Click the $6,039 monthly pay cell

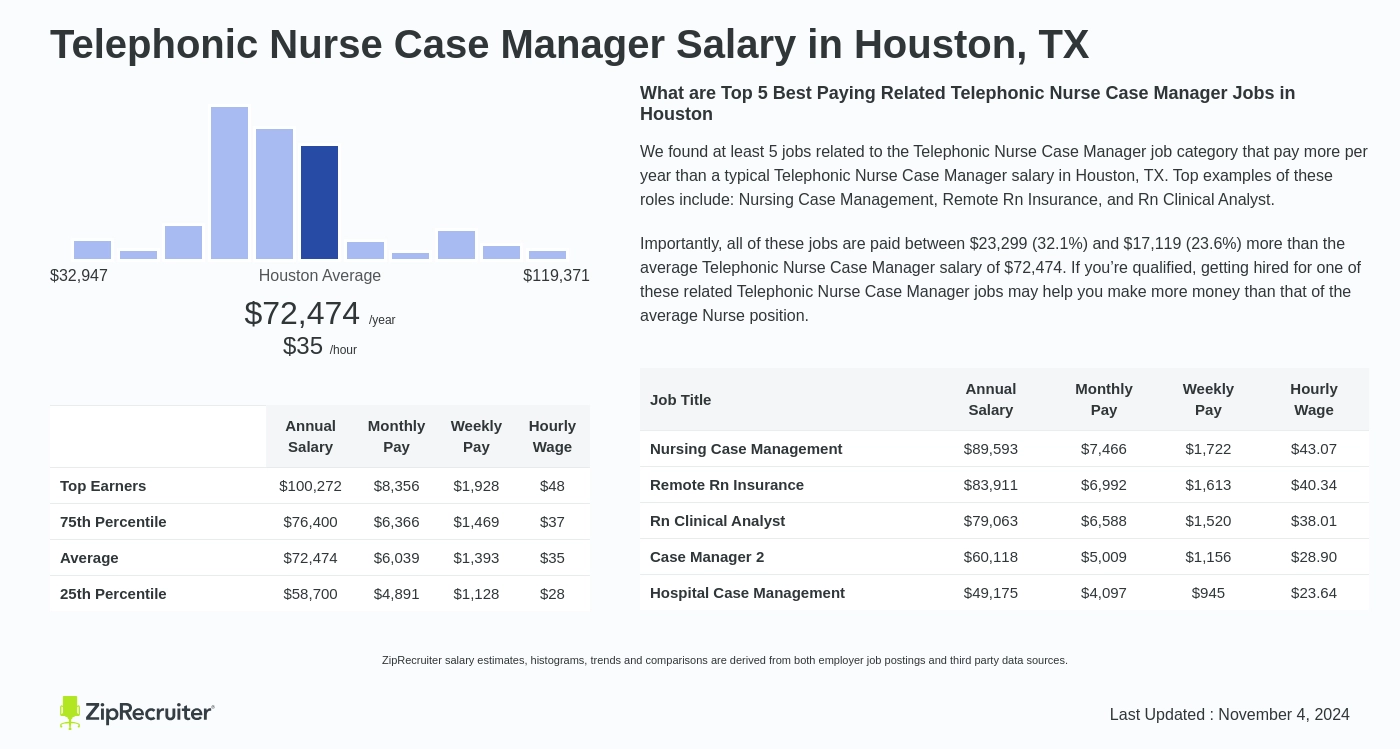coord(396,557)
